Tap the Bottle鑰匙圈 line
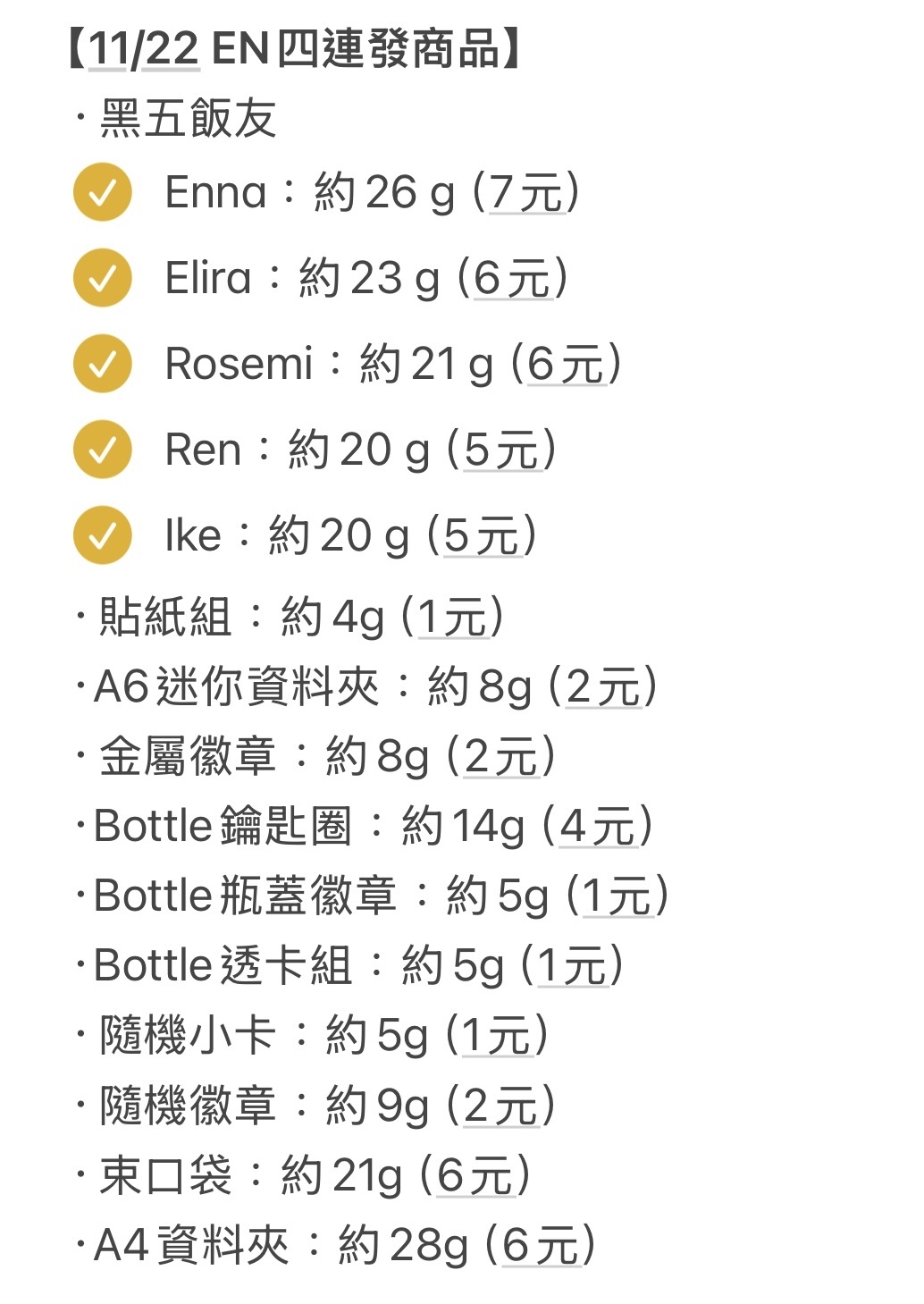Image resolution: width=924 pixels, height=1304 pixels. tap(365, 826)
